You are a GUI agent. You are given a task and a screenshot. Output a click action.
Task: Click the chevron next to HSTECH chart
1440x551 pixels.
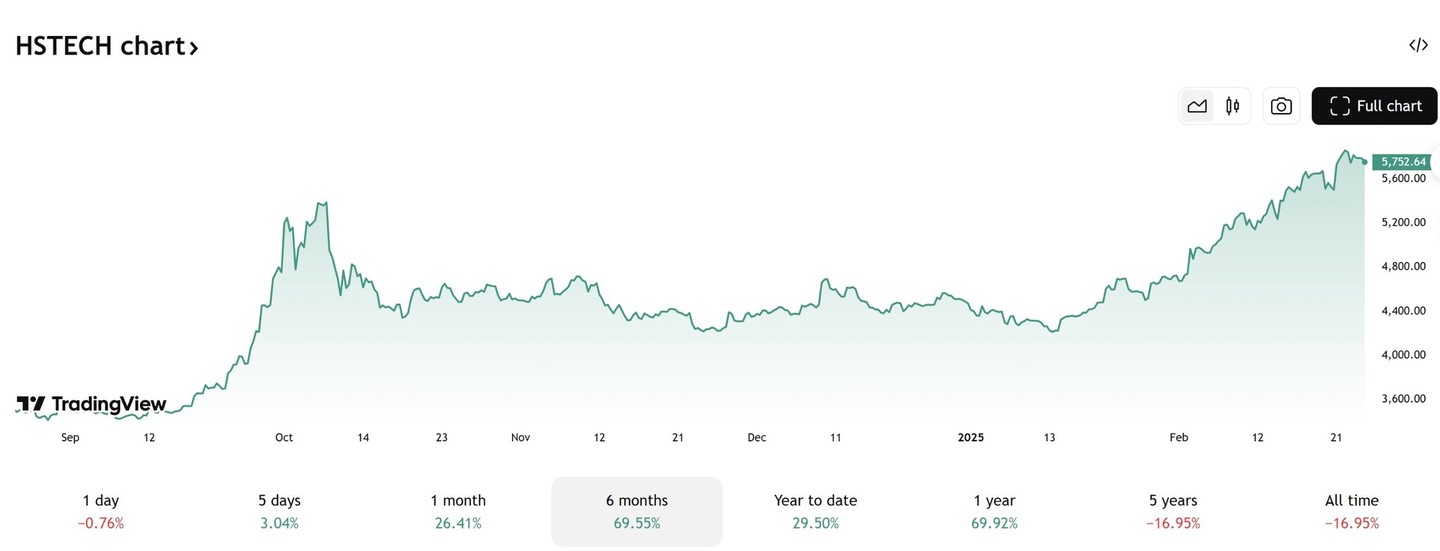193,47
